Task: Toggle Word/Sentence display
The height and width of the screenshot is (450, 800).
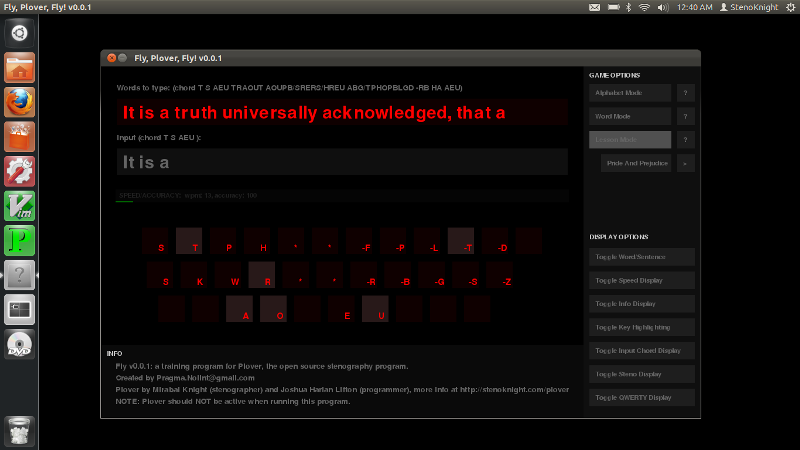Action: [642, 257]
